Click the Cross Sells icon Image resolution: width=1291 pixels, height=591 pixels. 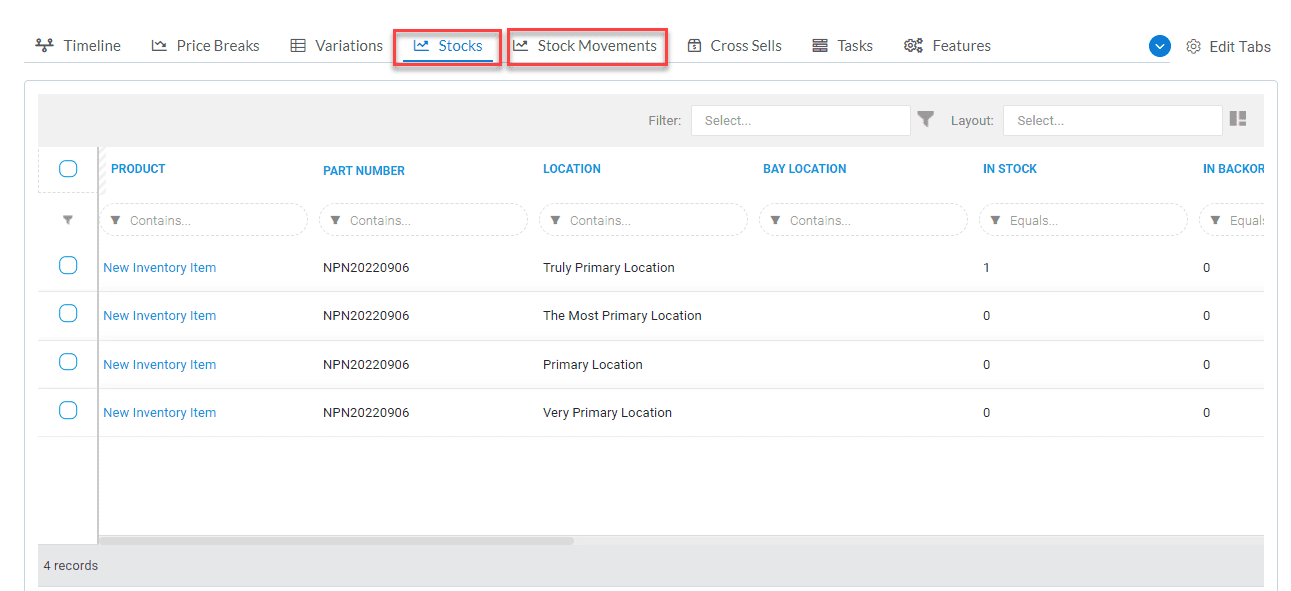695,45
